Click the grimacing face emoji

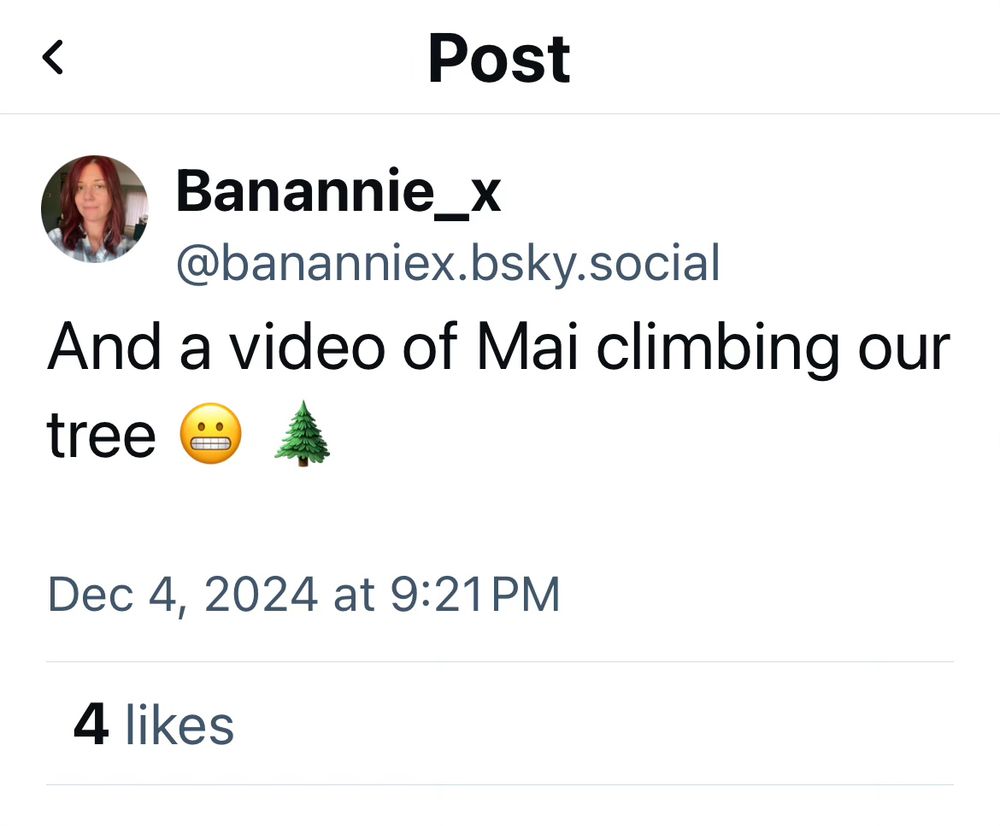[211, 438]
